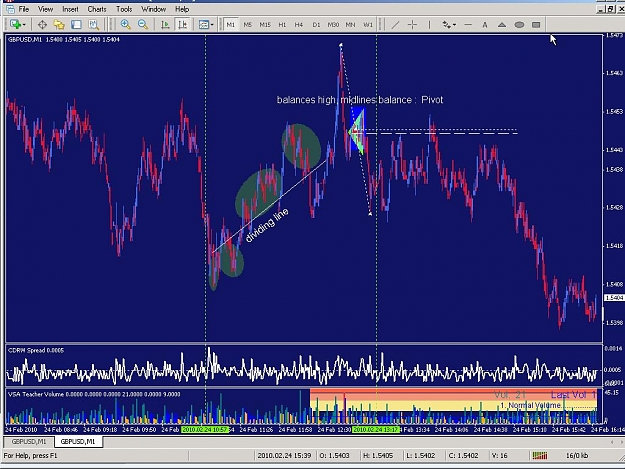
Task: Select the vertical line tool
Action: click(x=429, y=25)
